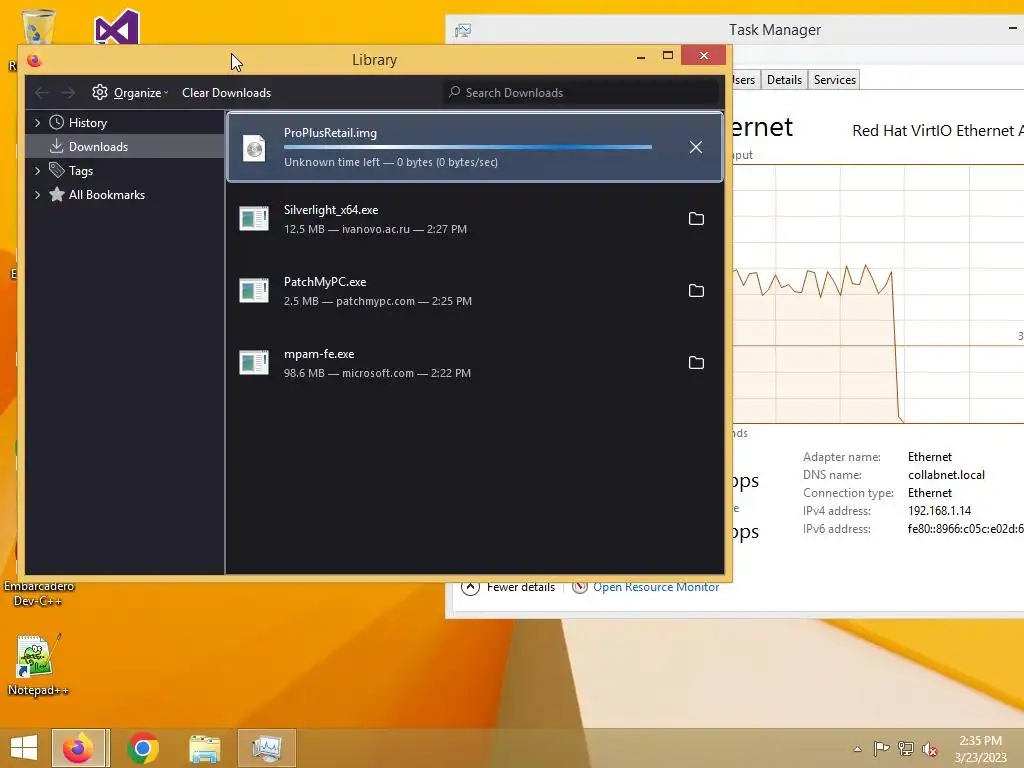Select the PatchMyPC.exe file name

[325, 281]
